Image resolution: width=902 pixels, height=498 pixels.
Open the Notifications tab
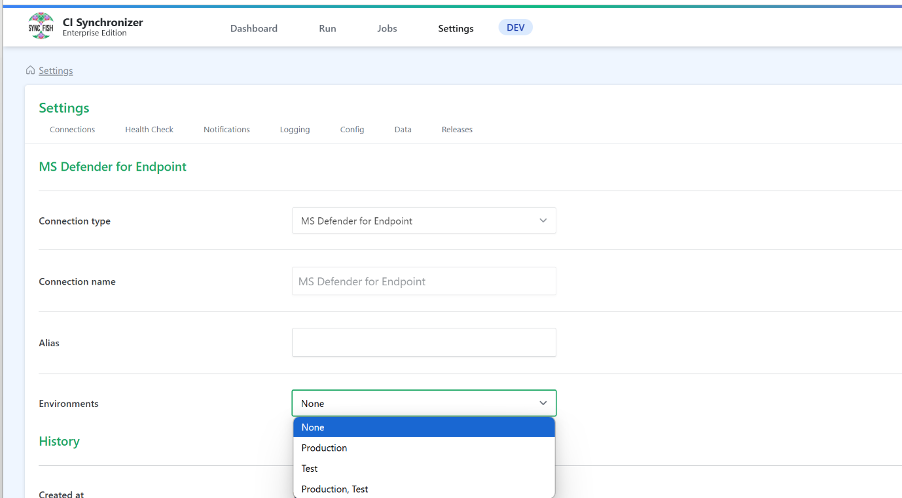coord(227,129)
